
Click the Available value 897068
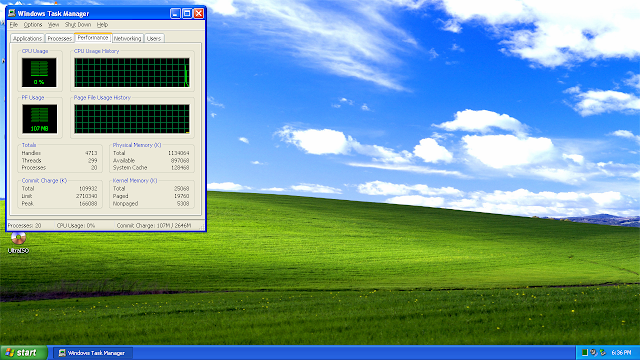point(180,160)
